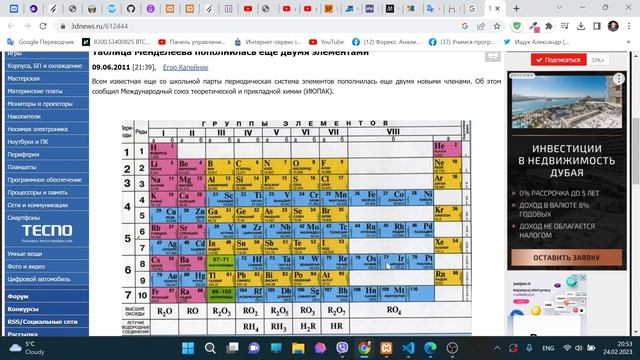Open RSS/Социальные сети sidebar link
The width and height of the screenshot is (640, 360).
(x=42, y=322)
